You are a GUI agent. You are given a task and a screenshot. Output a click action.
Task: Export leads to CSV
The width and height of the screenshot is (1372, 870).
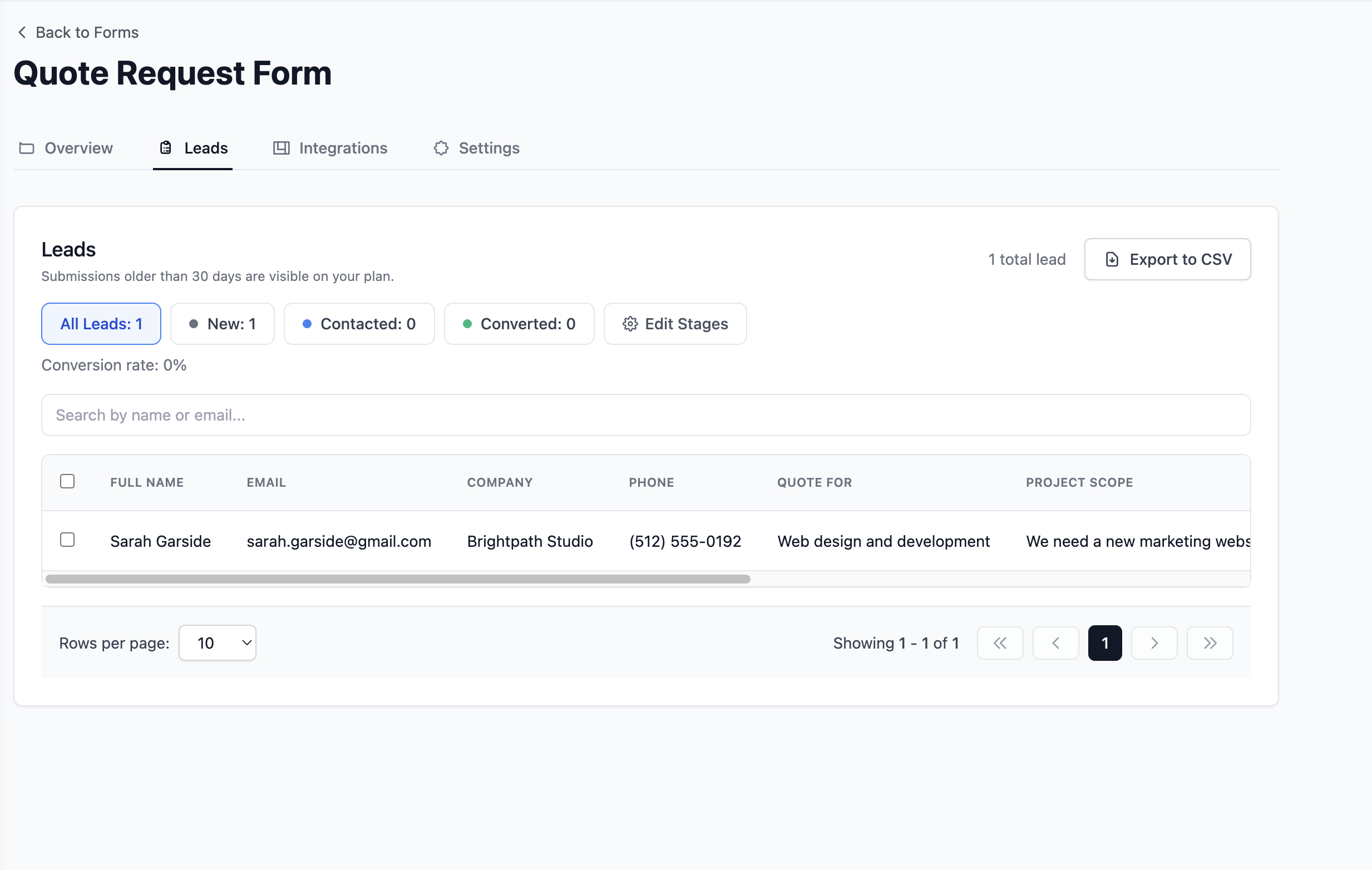point(1167,259)
